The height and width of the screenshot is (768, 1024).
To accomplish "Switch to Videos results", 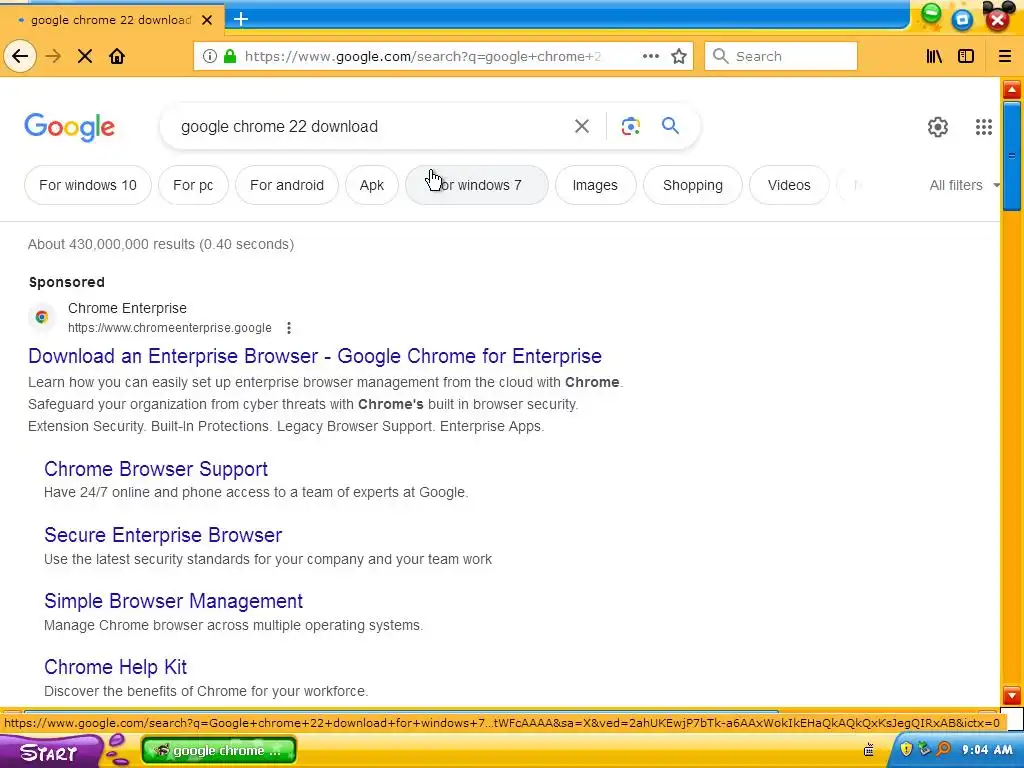I will point(789,185).
